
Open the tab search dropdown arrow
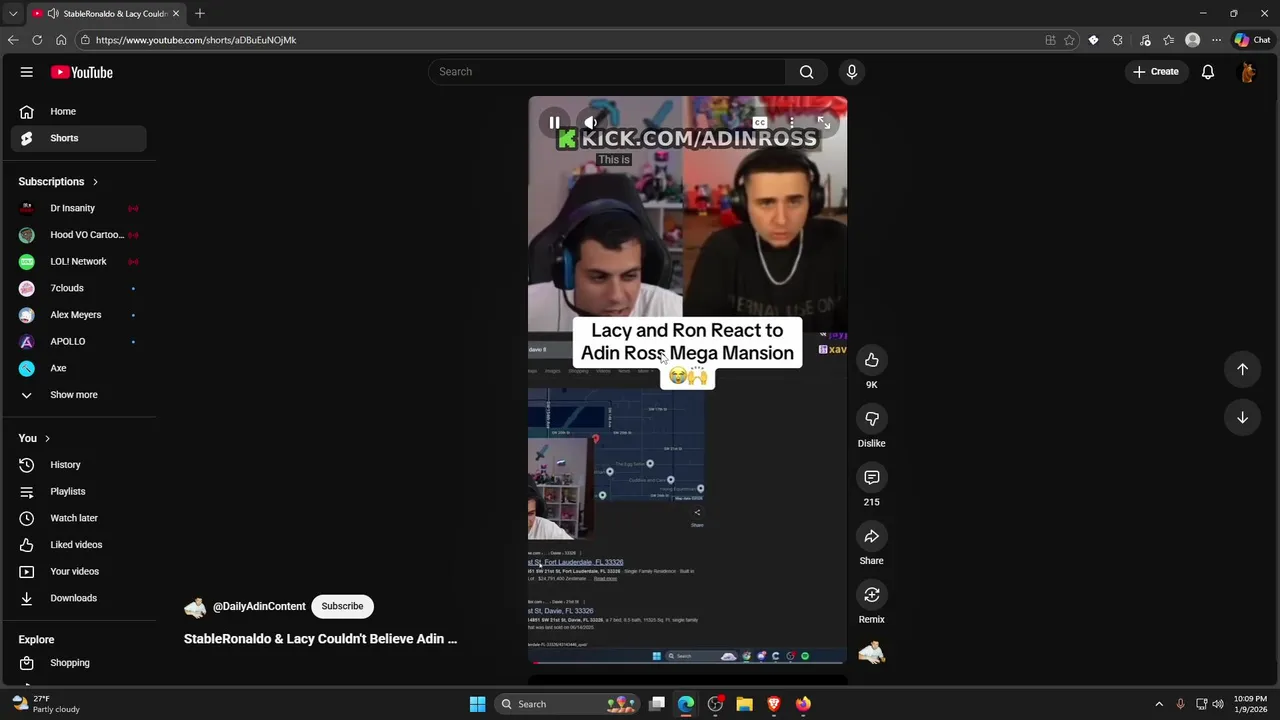pyautogui.click(x=13, y=13)
